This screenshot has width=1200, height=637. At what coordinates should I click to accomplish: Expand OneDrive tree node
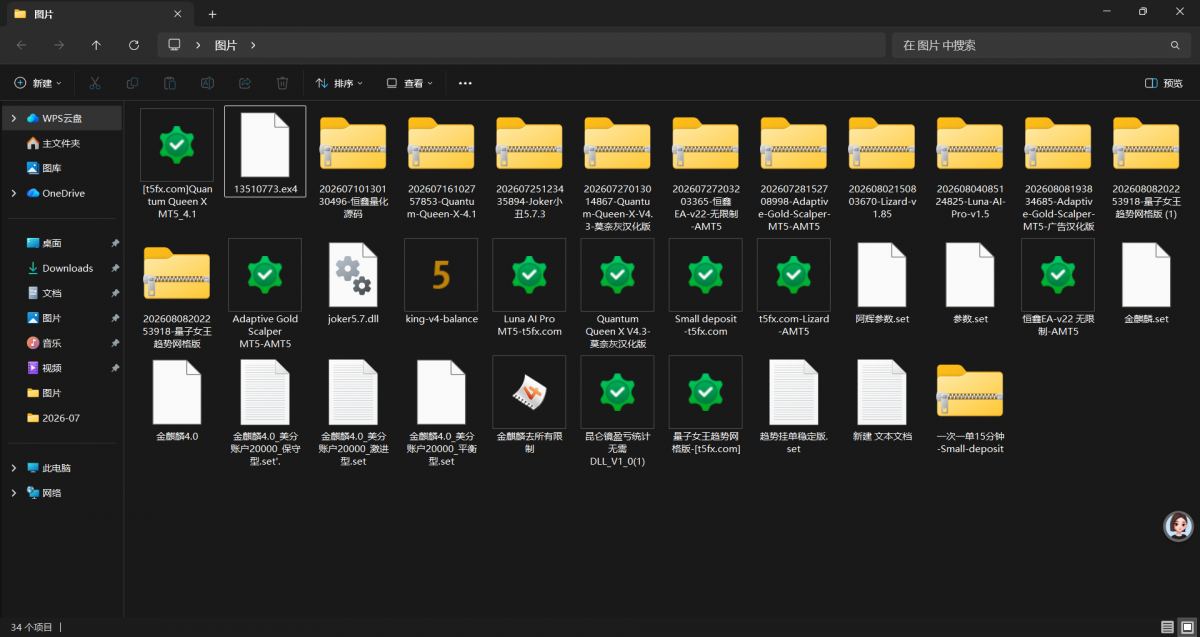[x=13, y=193]
